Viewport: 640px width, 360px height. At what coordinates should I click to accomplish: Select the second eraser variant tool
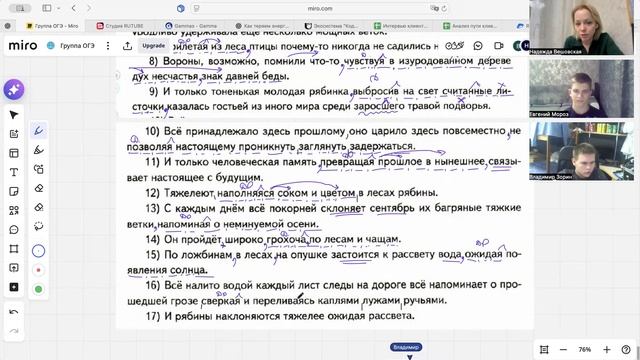39,207
